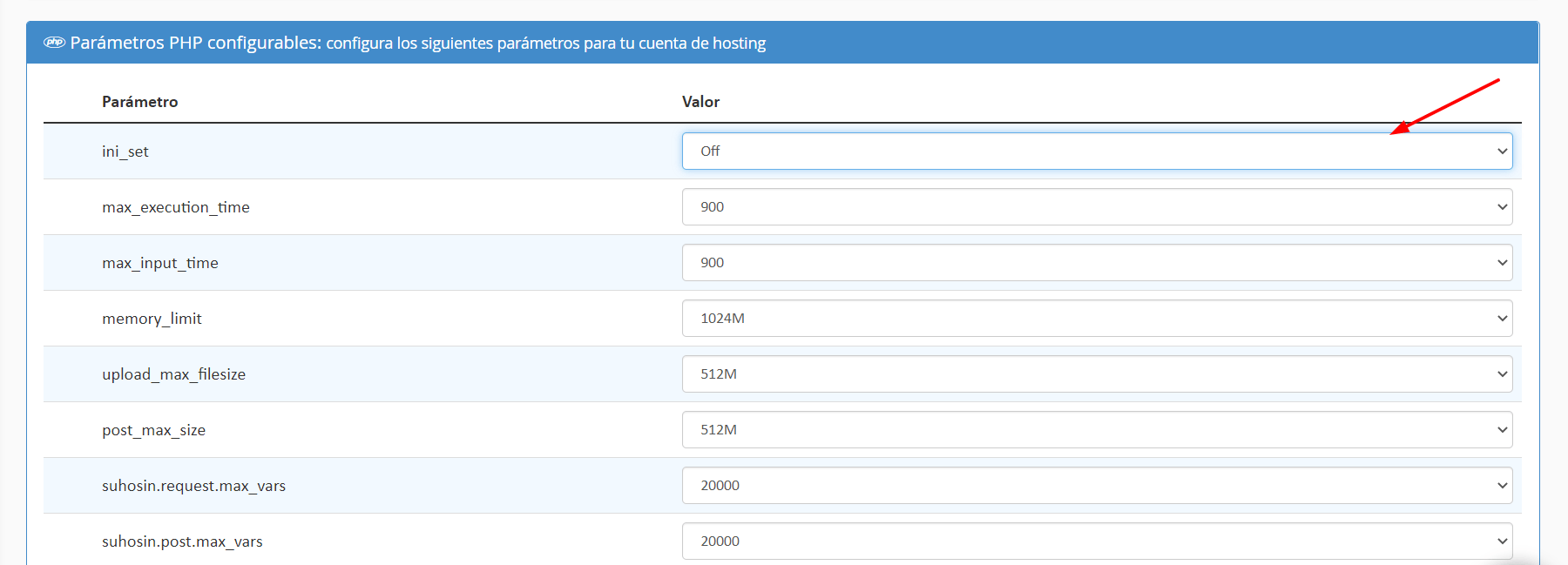Screen dimensions: 1568x565
Task: Click the upload_max_filesize parameter label
Action: pos(173,374)
